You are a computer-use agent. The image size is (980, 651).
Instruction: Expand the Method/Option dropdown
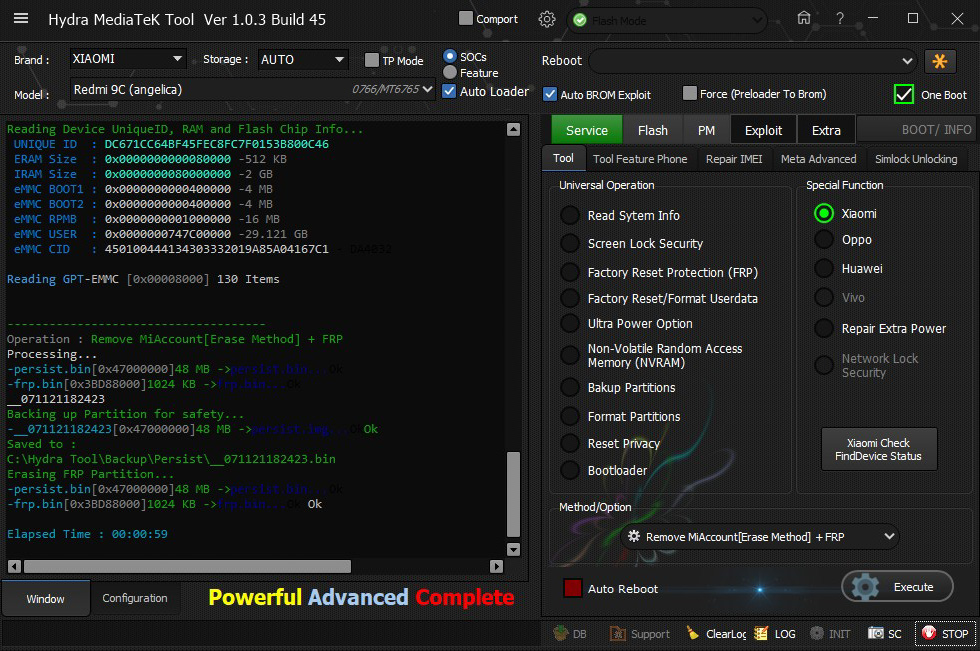point(890,537)
